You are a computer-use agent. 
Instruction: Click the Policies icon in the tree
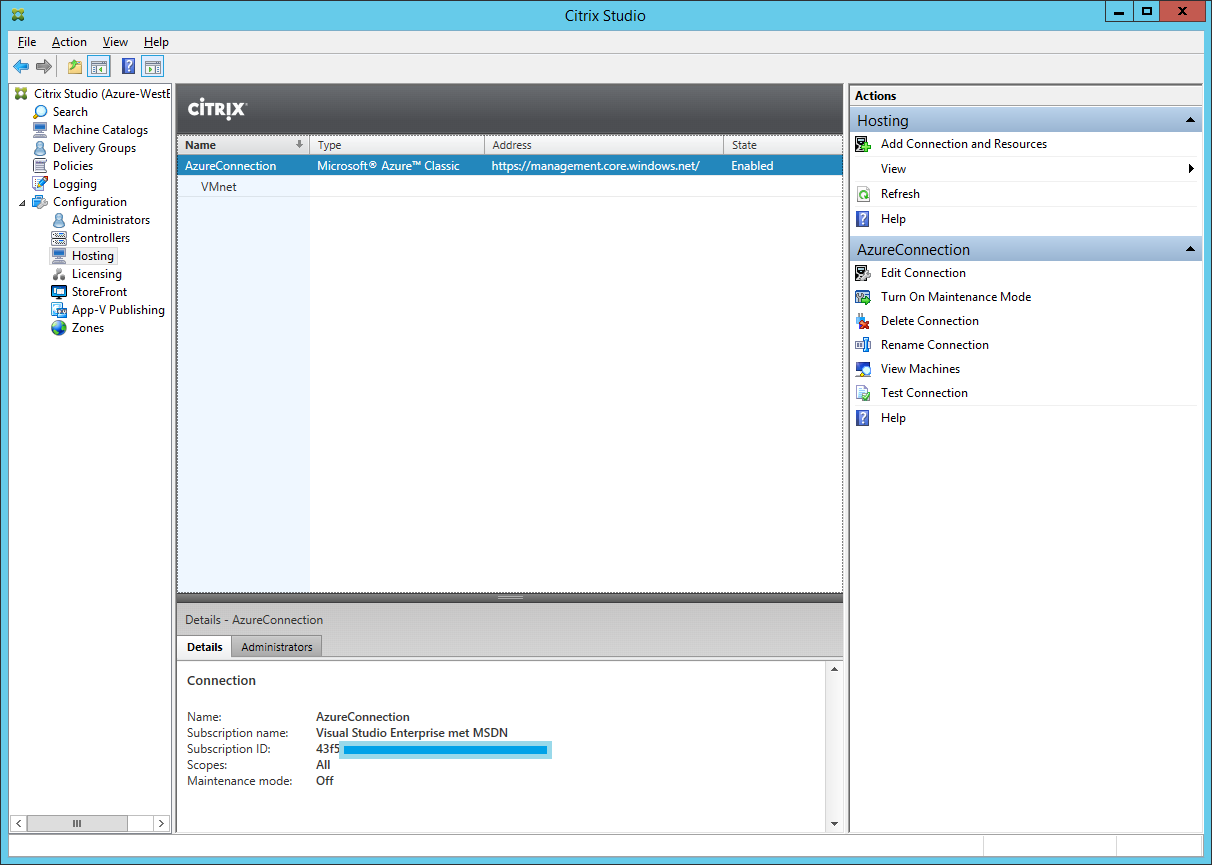point(40,166)
